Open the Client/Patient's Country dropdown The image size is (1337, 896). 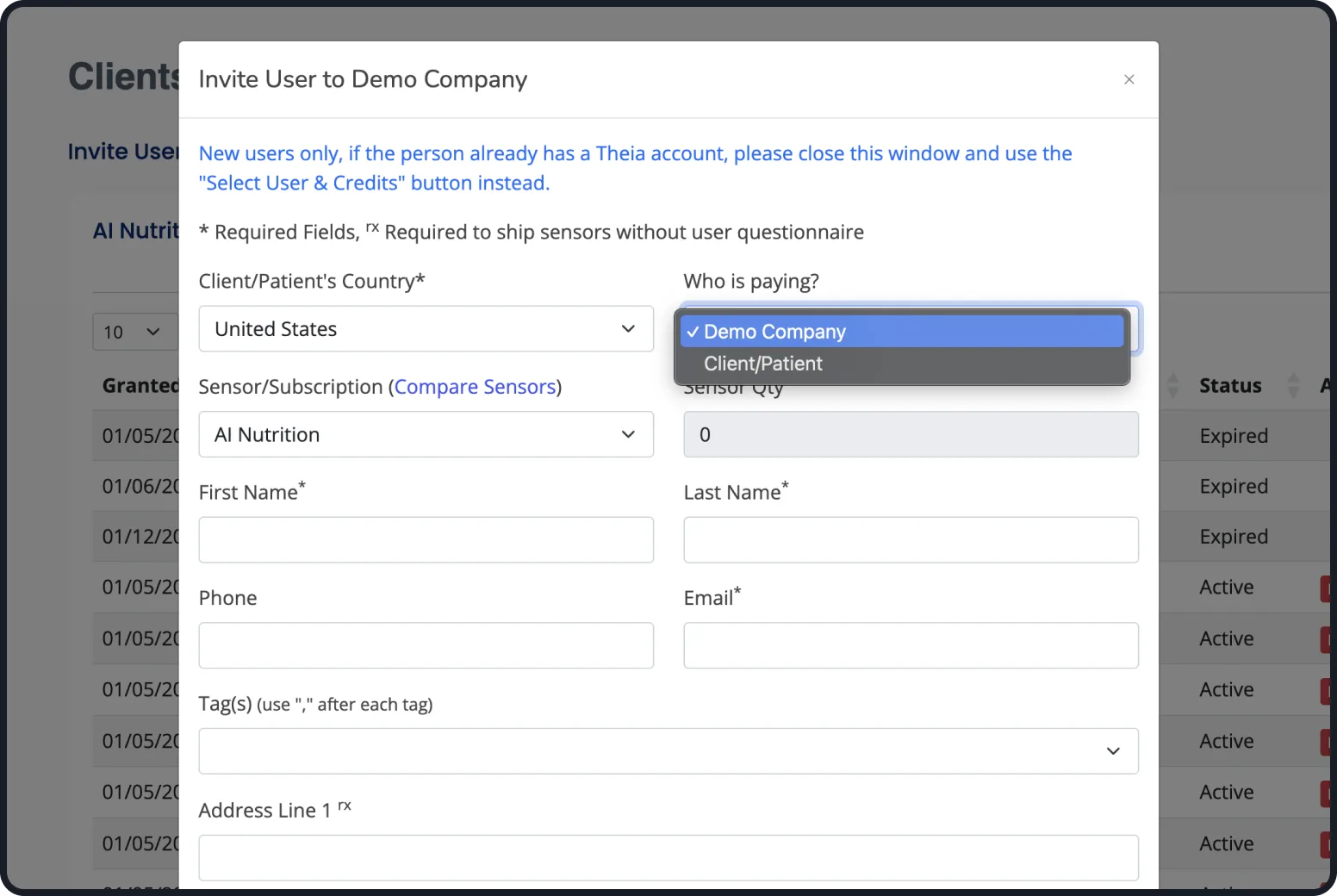(x=426, y=329)
